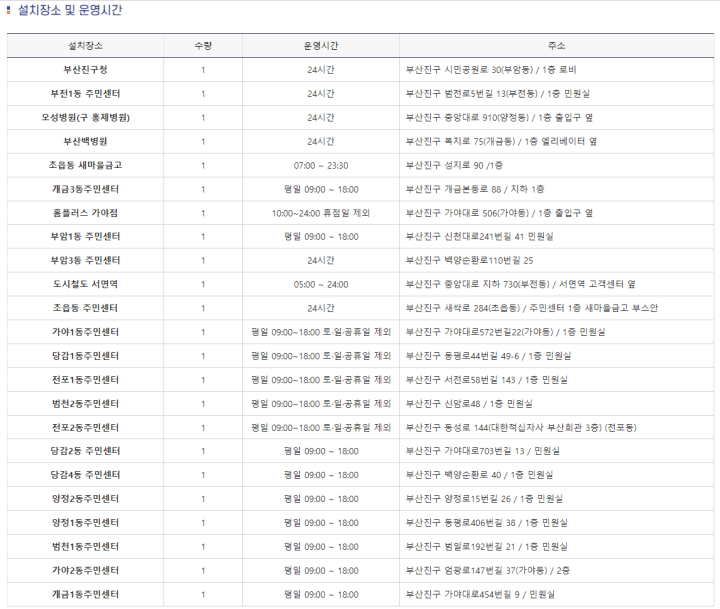Screen dimensions: 720x609
Task: Click the '설치장소' column header
Action: coord(85,45)
